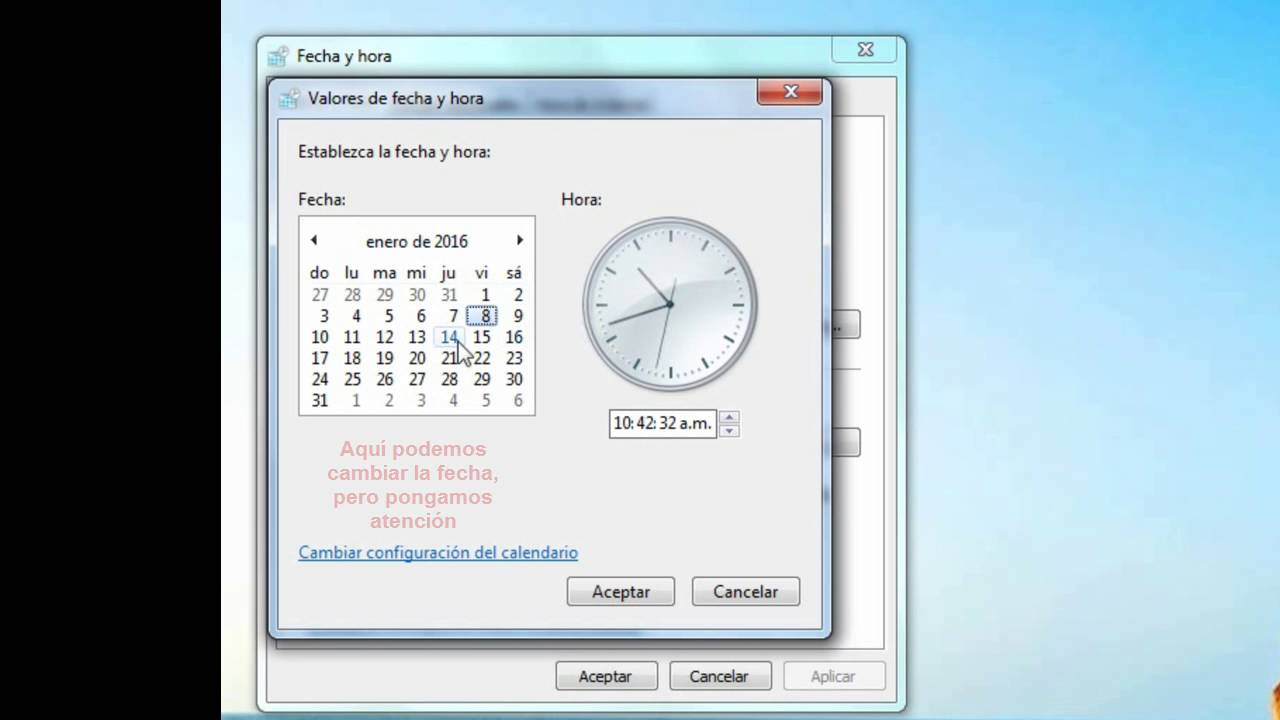
Task: Increase time with up spinner arrow
Action: click(729, 417)
